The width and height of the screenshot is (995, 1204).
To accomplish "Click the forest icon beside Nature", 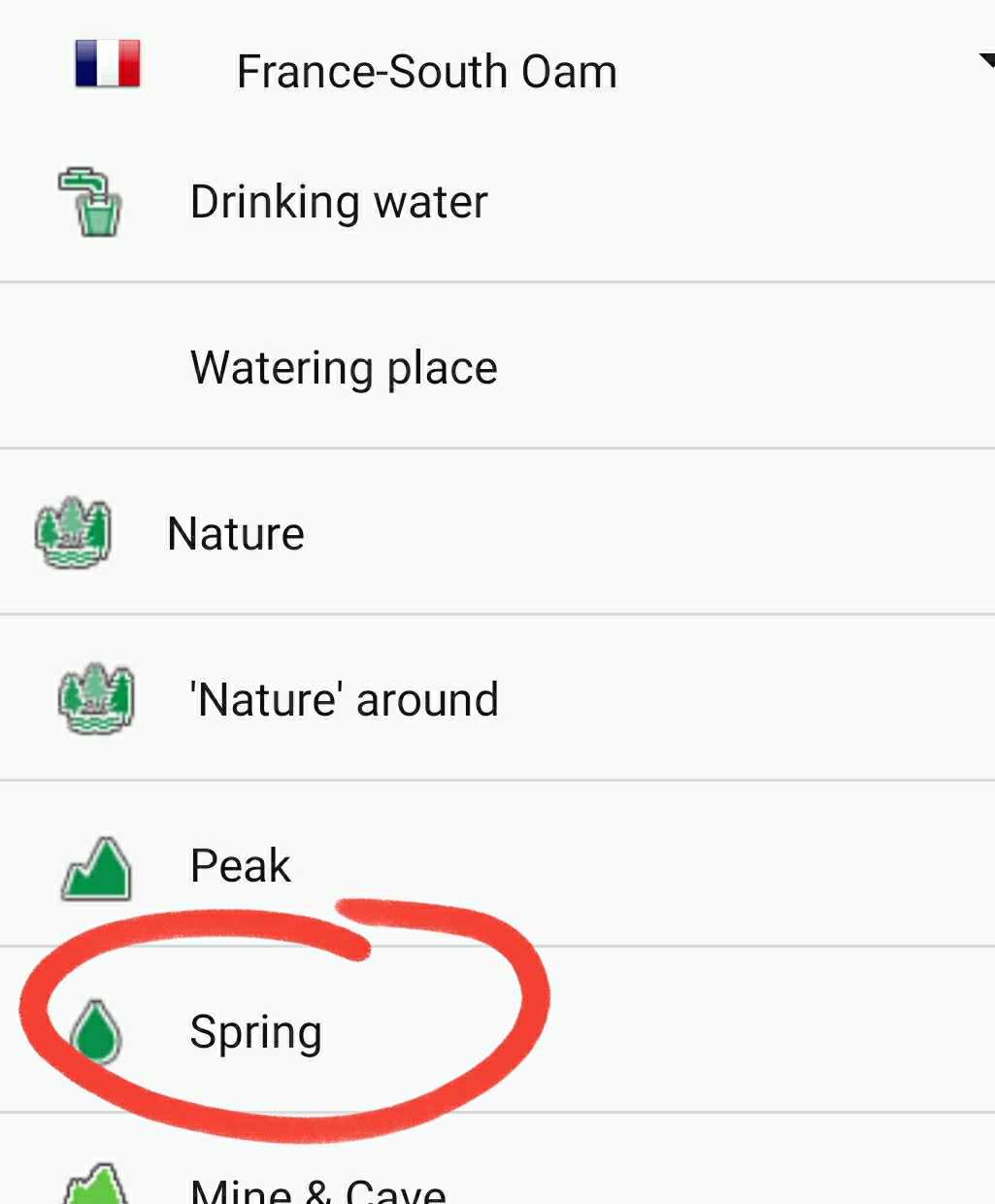I will (73, 533).
